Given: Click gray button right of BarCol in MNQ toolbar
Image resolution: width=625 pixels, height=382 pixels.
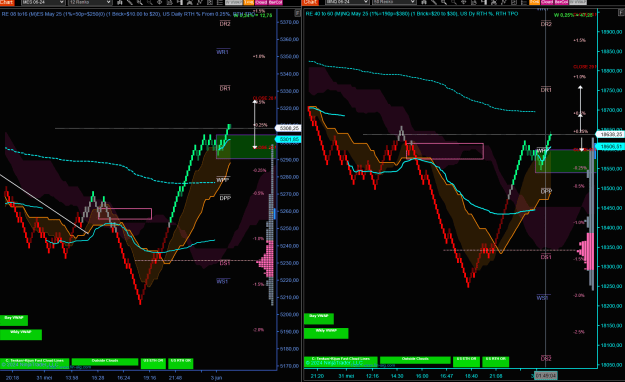Looking at the screenshot, I should point(578,2).
